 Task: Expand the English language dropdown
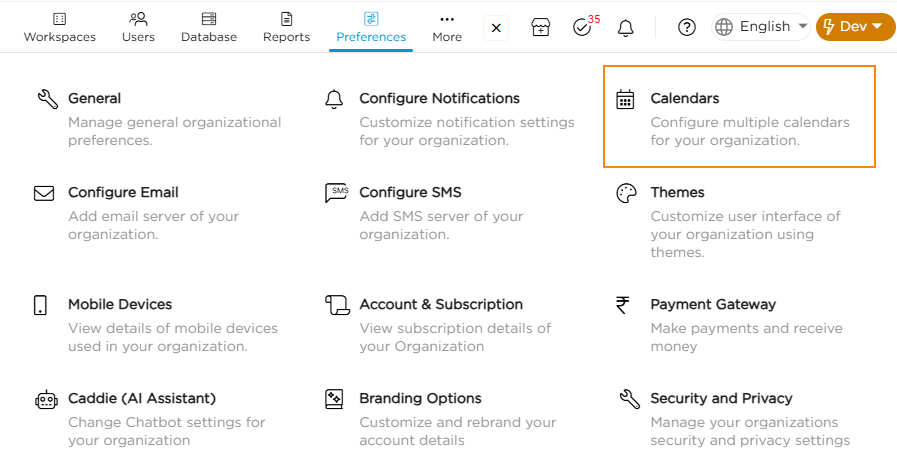762,27
